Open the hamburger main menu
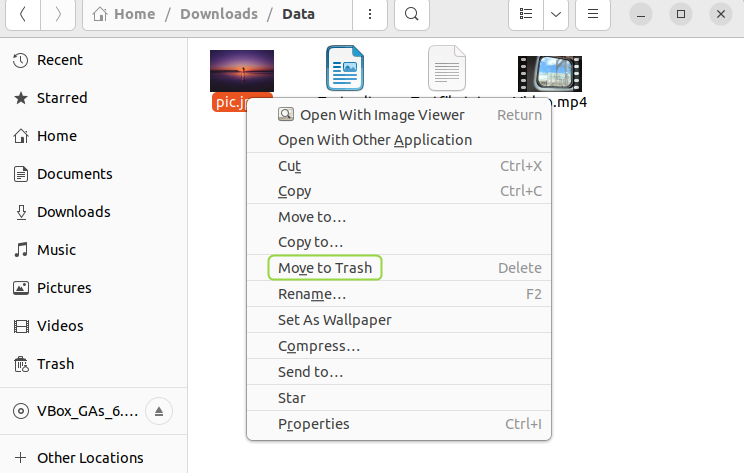Image resolution: width=744 pixels, height=473 pixels. (x=593, y=15)
